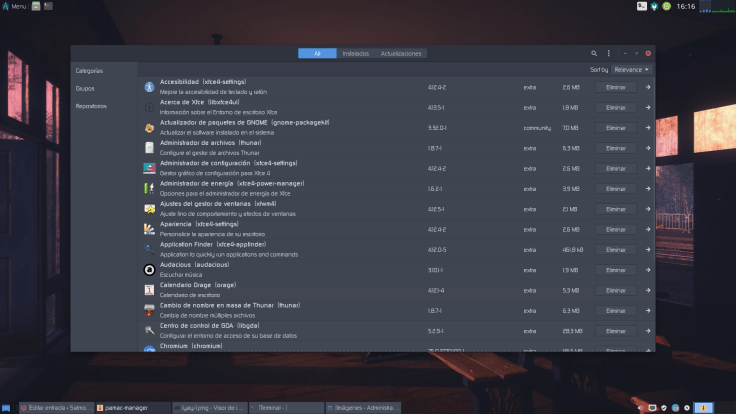Open details arrow for Administrador de archivos
This screenshot has height=414, width=736.
point(647,148)
